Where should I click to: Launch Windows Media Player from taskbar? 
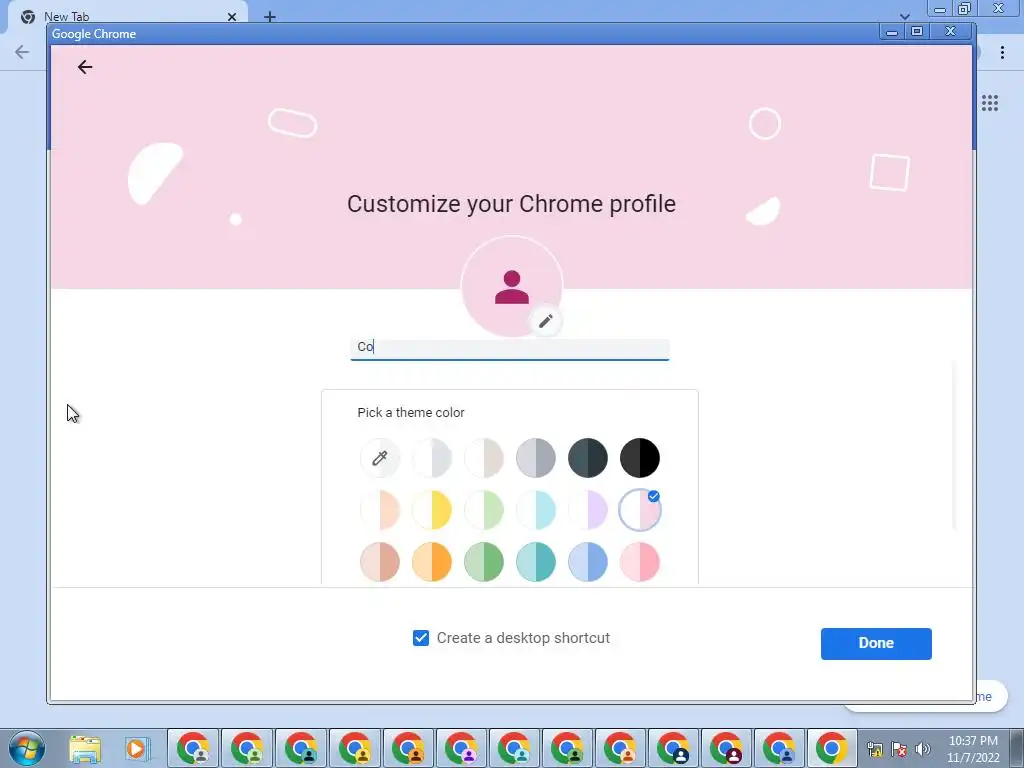[x=137, y=748]
